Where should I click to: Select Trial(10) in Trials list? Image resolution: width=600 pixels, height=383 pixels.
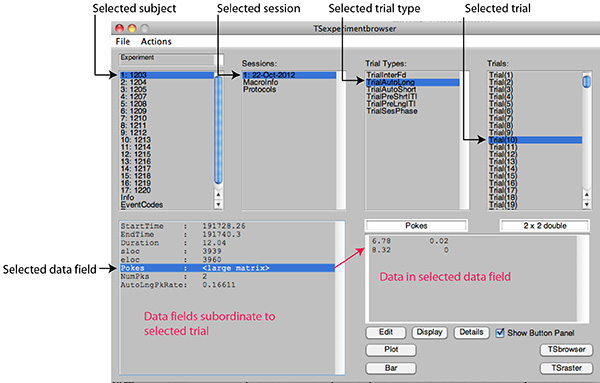pos(535,140)
